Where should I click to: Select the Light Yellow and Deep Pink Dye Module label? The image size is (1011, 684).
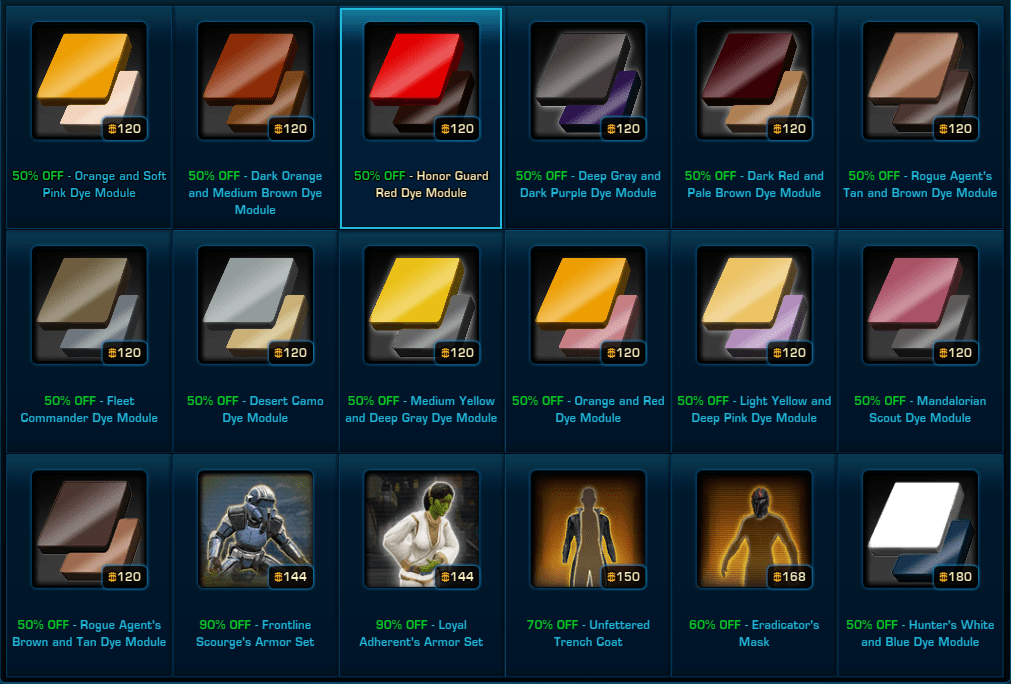point(754,409)
